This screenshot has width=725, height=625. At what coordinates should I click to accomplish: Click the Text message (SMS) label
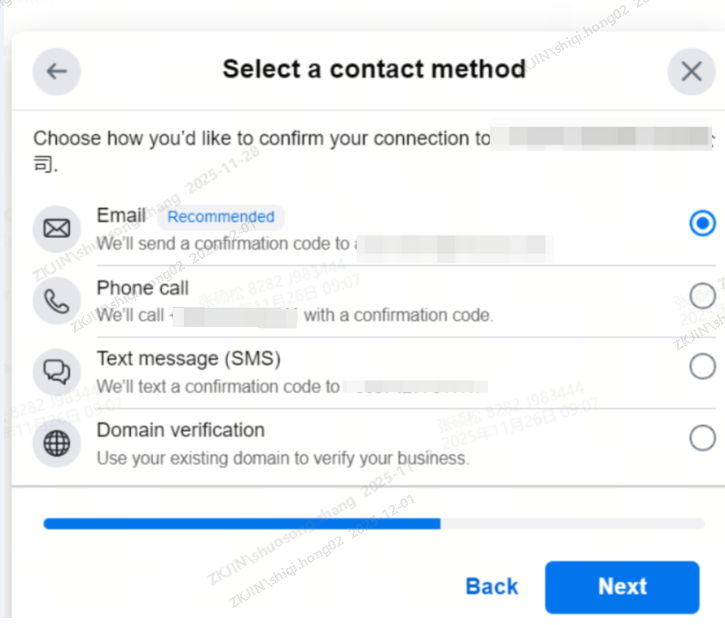188,359
